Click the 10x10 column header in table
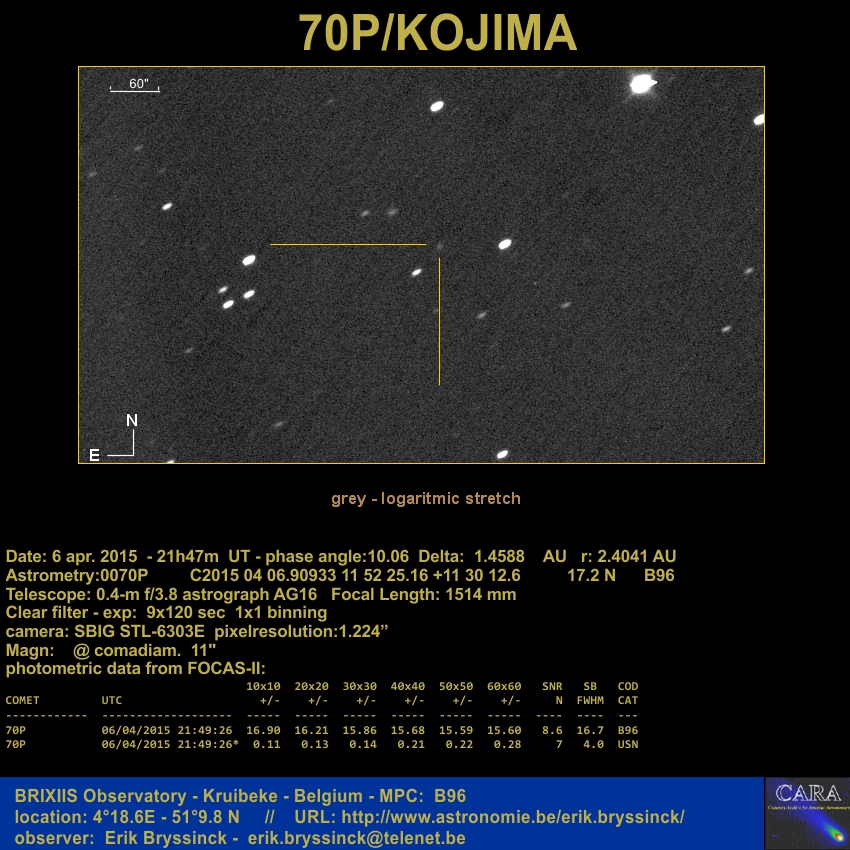This screenshot has height=850, width=850. [x=263, y=687]
